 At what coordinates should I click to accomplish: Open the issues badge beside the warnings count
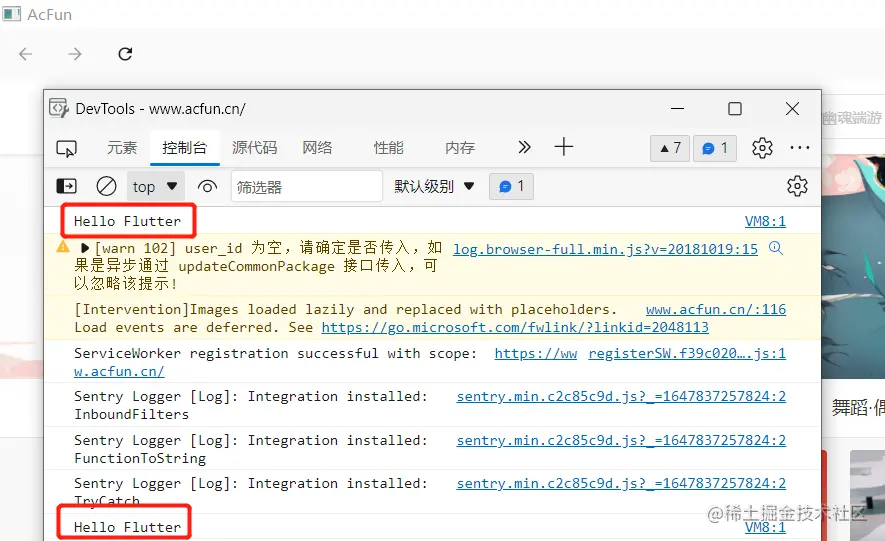pyautogui.click(x=715, y=148)
